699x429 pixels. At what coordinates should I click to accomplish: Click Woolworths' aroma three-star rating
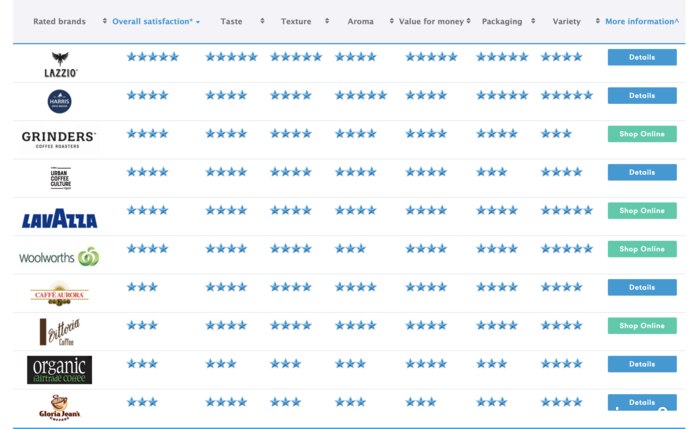coord(350,248)
